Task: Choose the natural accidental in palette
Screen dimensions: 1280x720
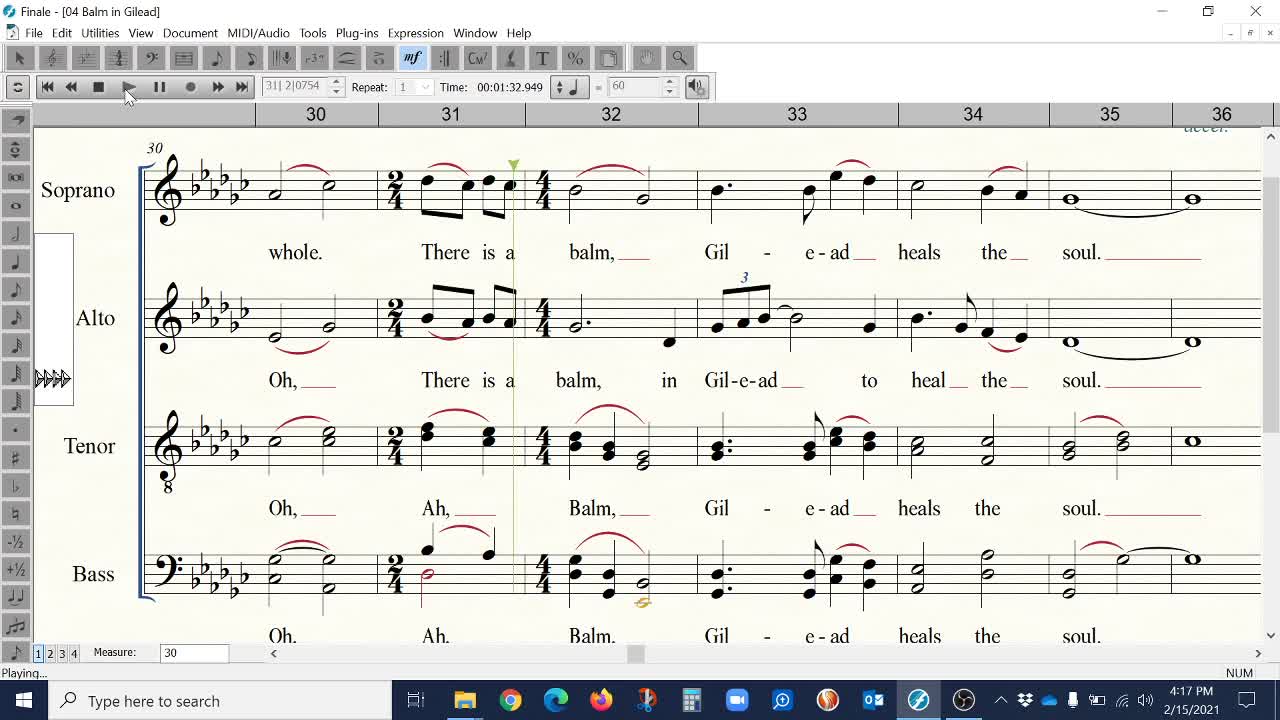Action: (16, 514)
